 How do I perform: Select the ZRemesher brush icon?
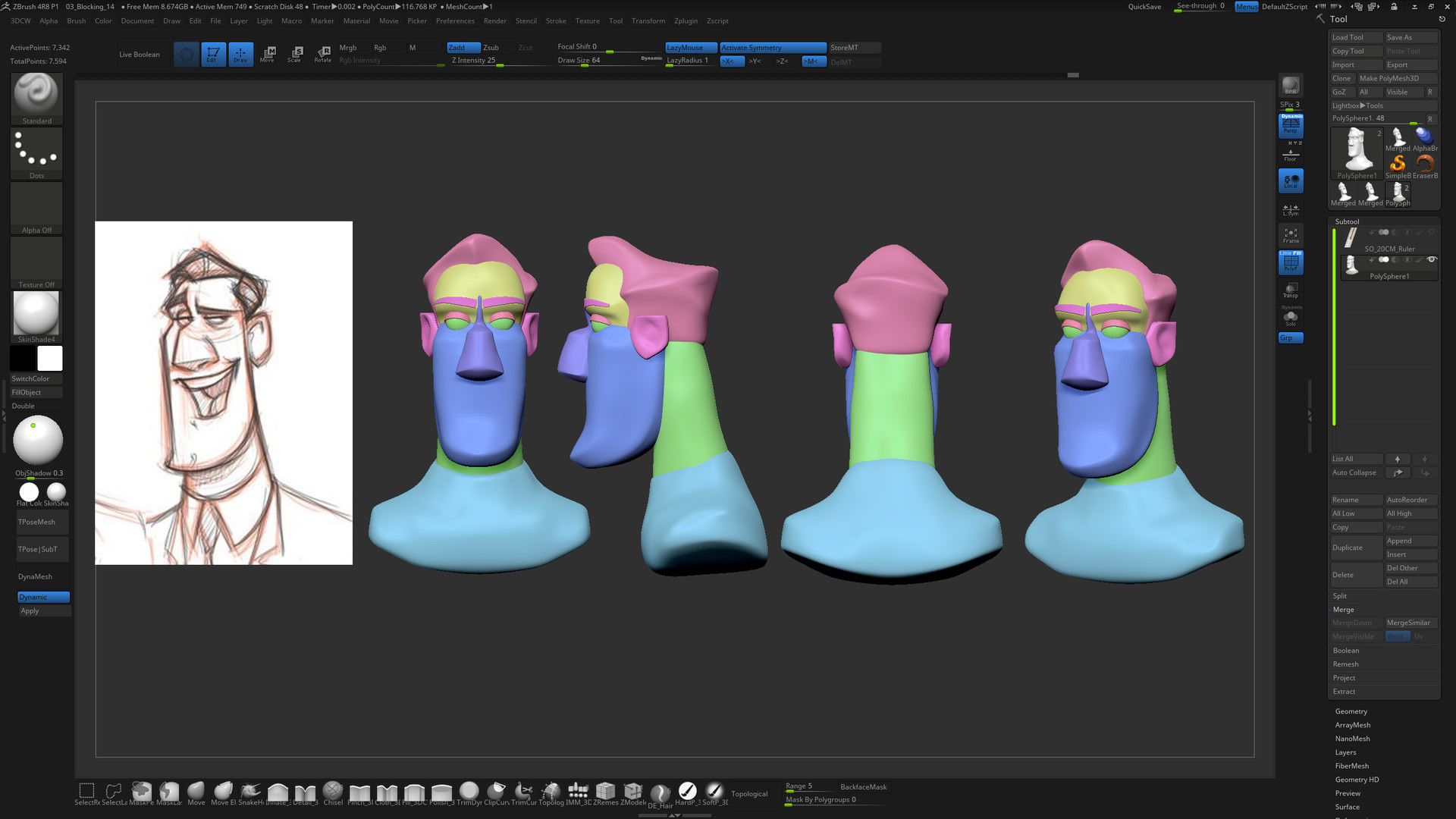tap(605, 792)
